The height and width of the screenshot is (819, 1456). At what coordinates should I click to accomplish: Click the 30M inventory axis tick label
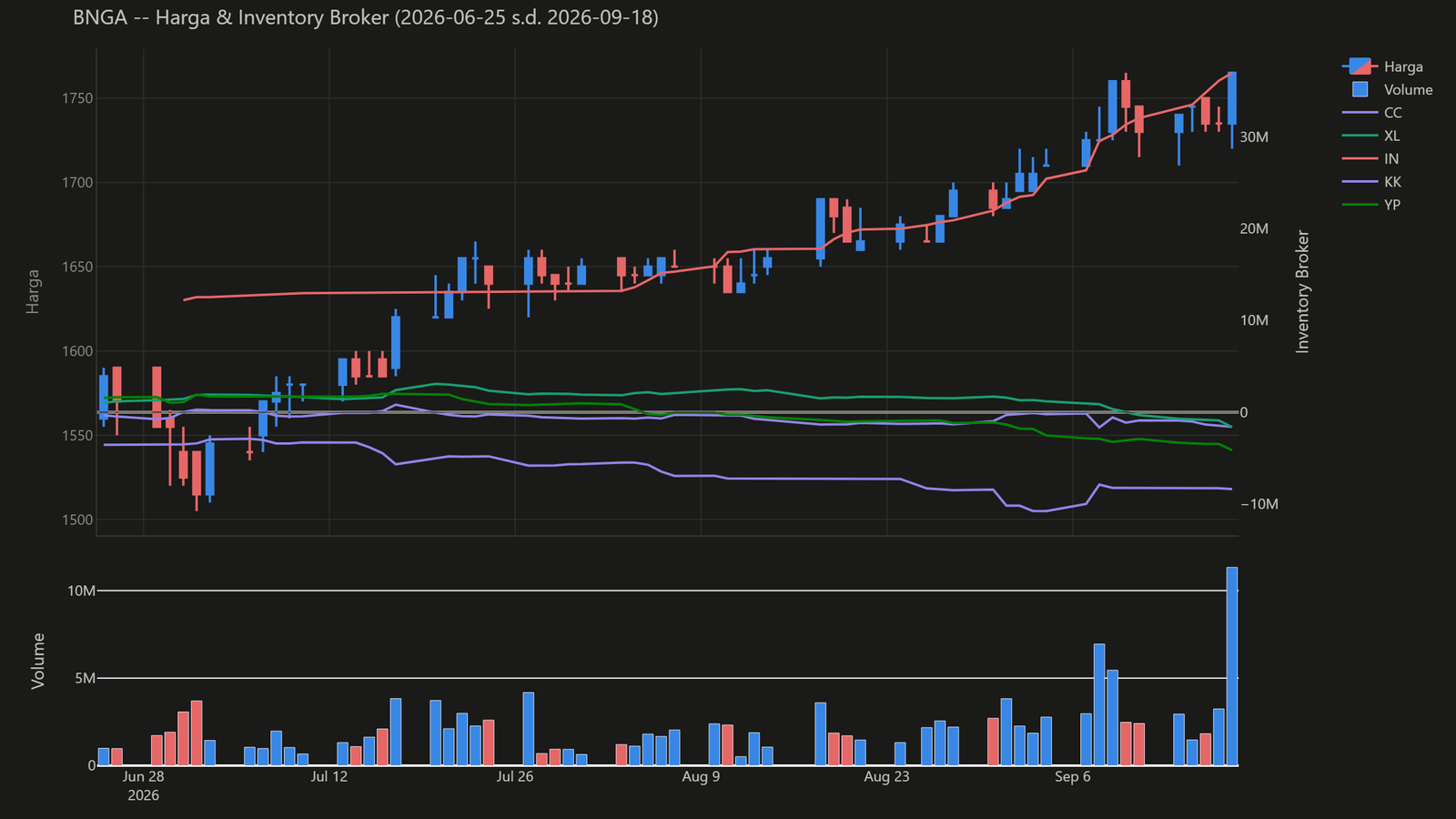point(1254,137)
